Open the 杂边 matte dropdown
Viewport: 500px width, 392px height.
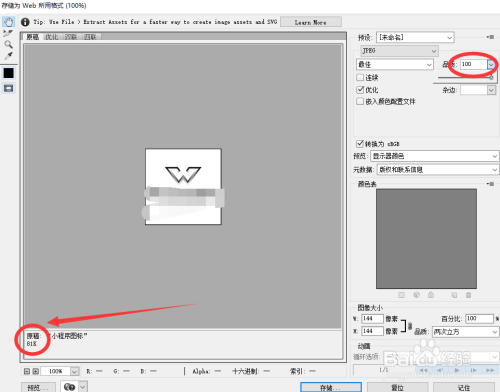pyautogui.click(x=478, y=90)
